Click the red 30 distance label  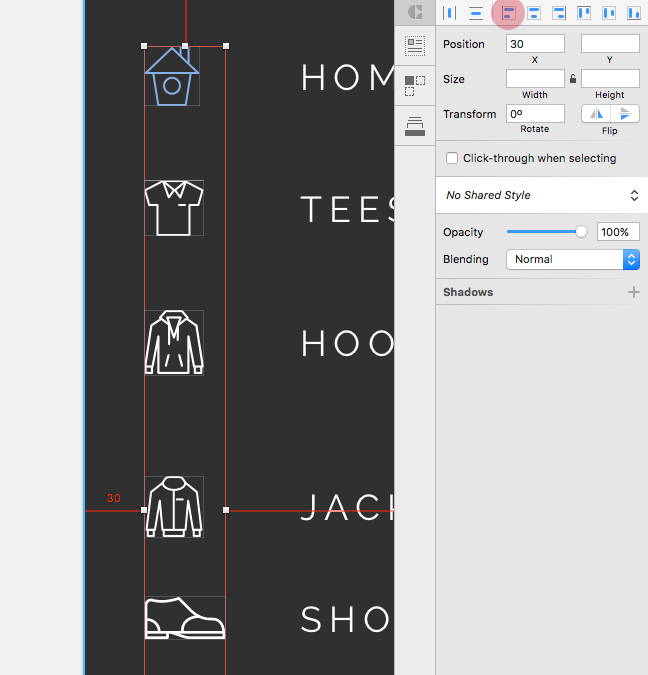click(114, 498)
